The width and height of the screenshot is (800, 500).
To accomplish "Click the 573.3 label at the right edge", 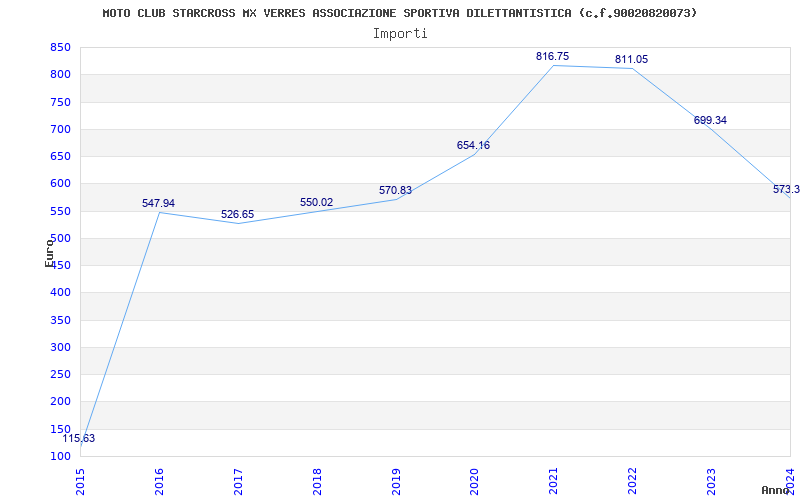I will coord(786,190).
